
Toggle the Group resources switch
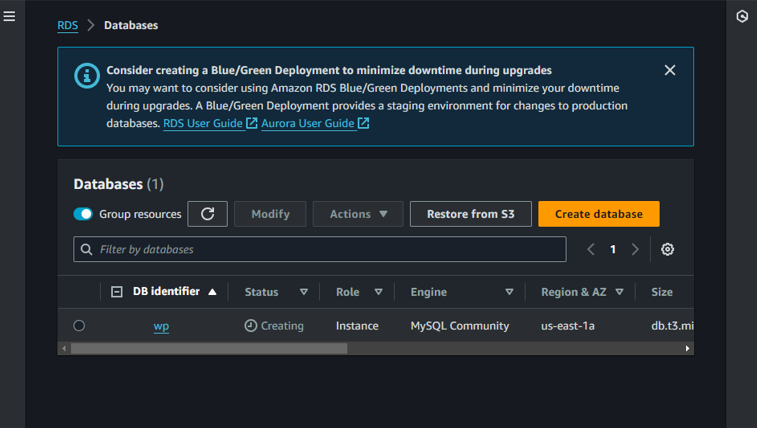(x=83, y=214)
